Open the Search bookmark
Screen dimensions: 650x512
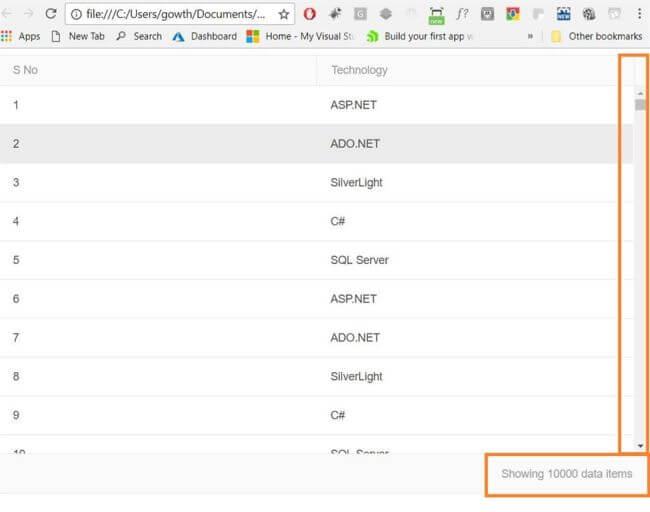coord(139,36)
